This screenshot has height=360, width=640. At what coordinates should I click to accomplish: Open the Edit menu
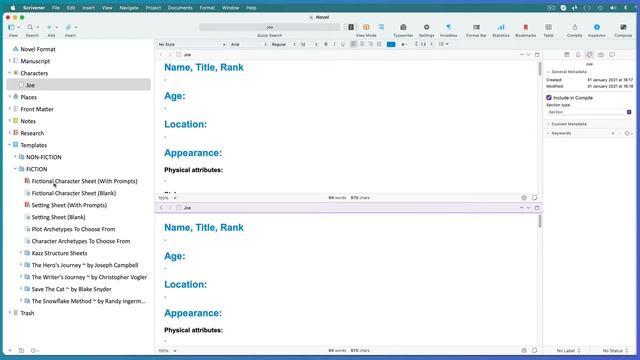[71, 8]
